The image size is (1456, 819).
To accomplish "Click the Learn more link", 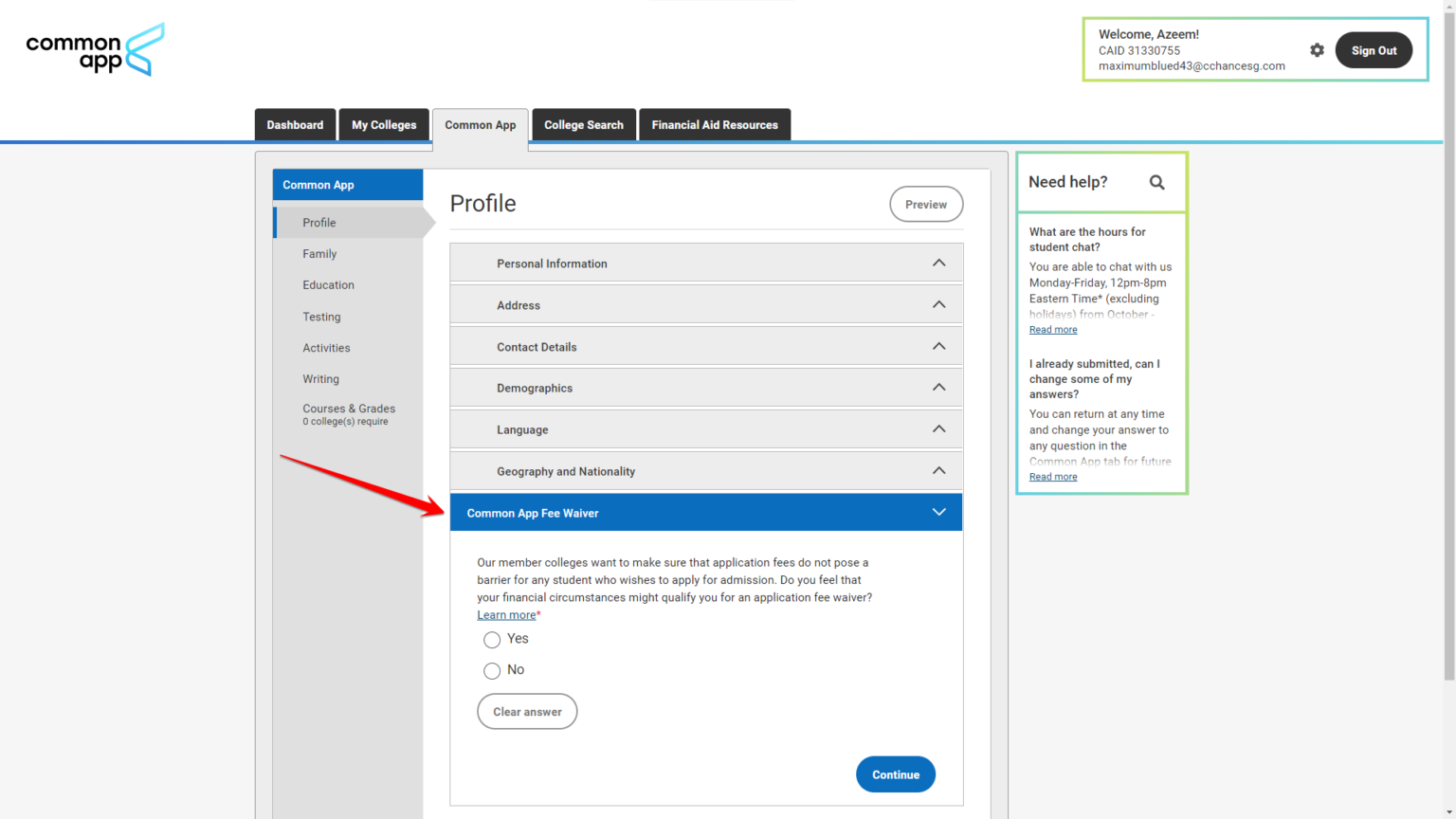I will (x=505, y=614).
